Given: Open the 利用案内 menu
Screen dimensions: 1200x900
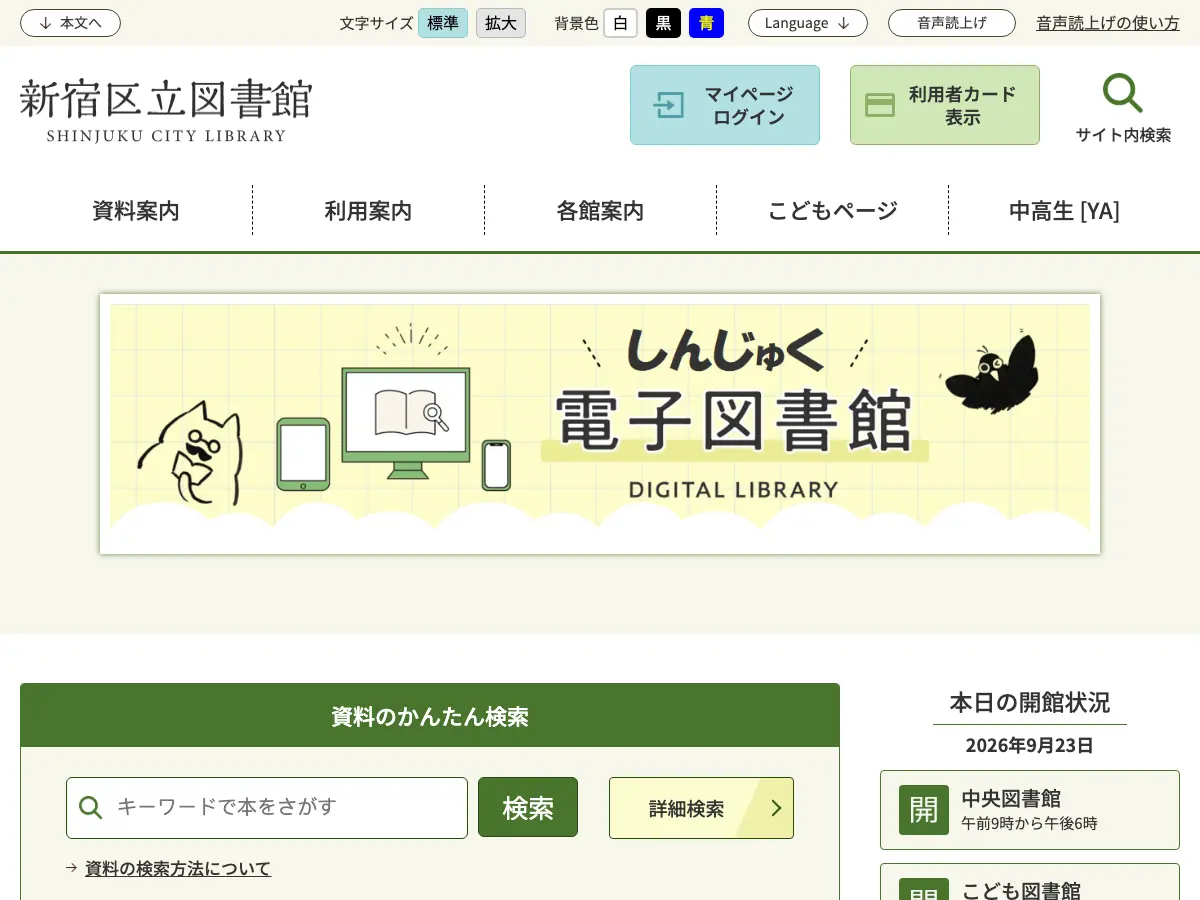Looking at the screenshot, I should coord(368,211).
